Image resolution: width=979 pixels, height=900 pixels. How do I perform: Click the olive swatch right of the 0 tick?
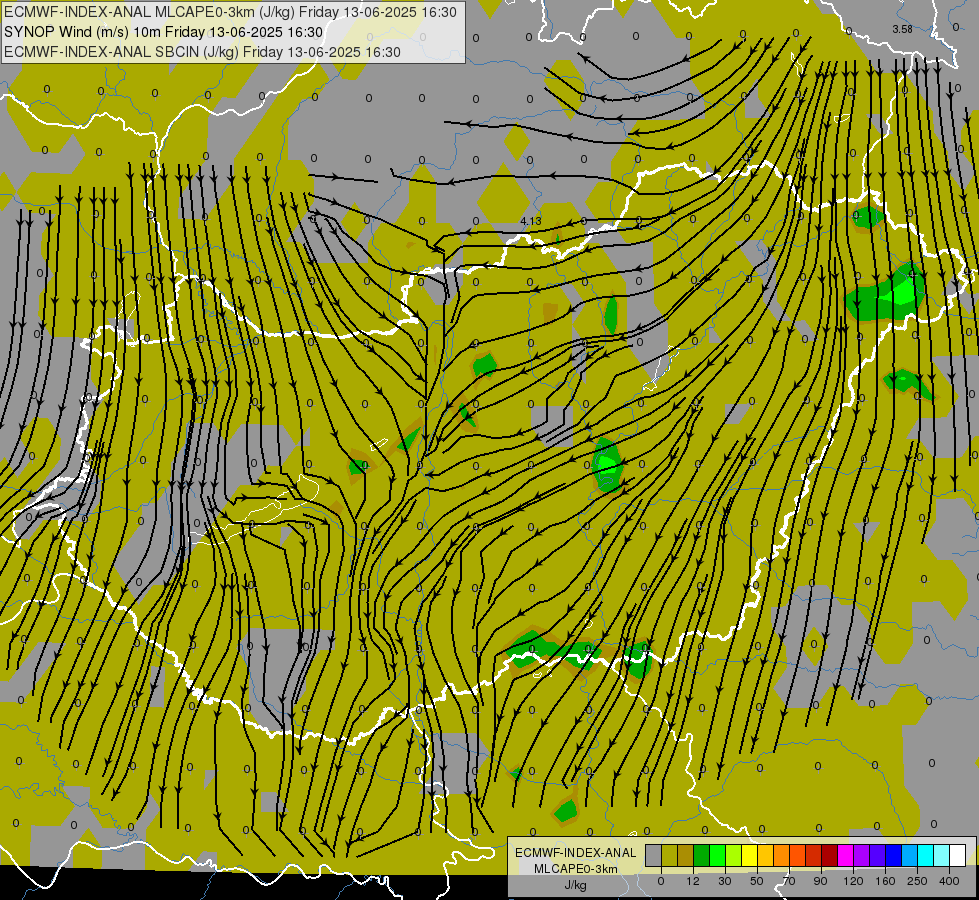click(x=669, y=855)
